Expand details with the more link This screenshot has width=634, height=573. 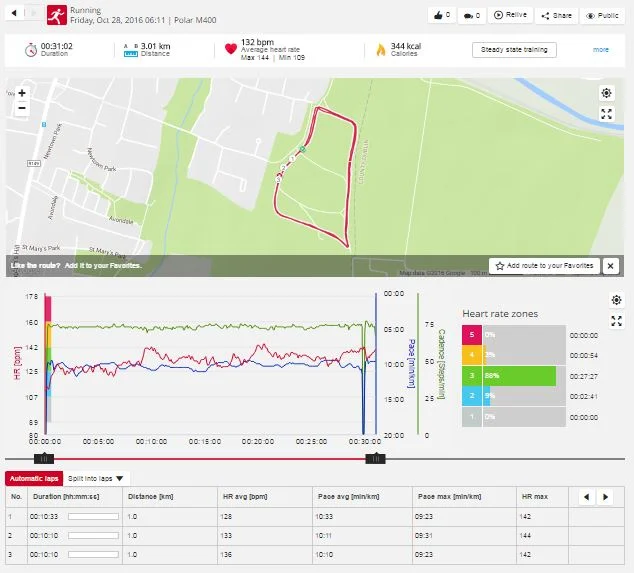point(600,50)
